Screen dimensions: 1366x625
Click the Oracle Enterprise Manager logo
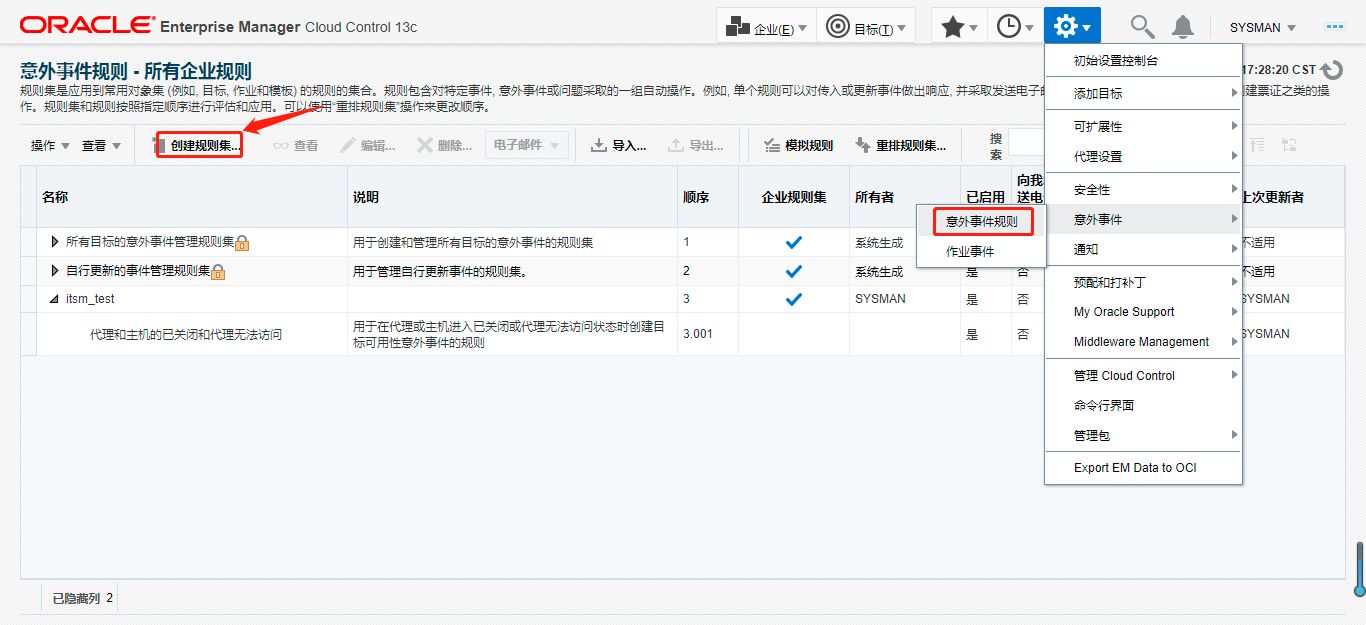coord(218,26)
